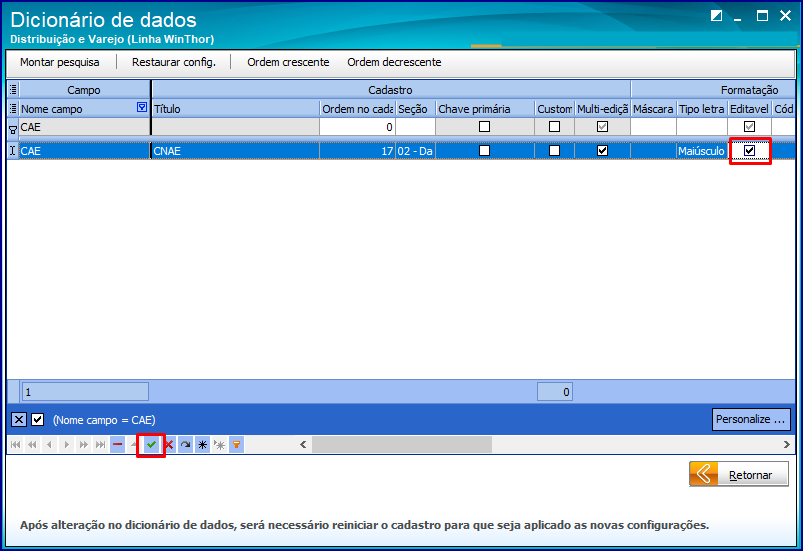This screenshot has width=803, height=551.
Task: Toggle Editavel checkbox in CNAE row
Action: (x=750, y=151)
